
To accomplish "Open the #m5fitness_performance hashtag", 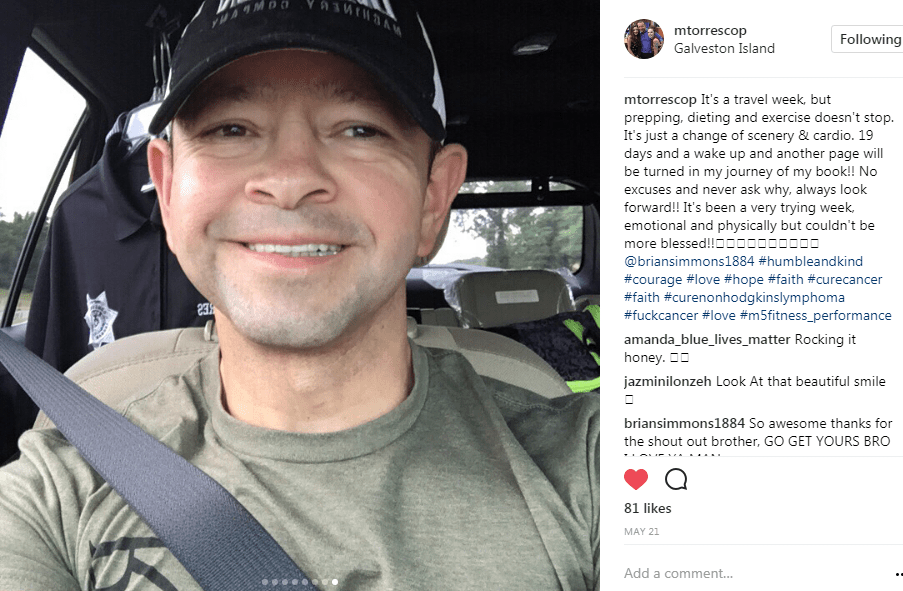I will [815, 316].
